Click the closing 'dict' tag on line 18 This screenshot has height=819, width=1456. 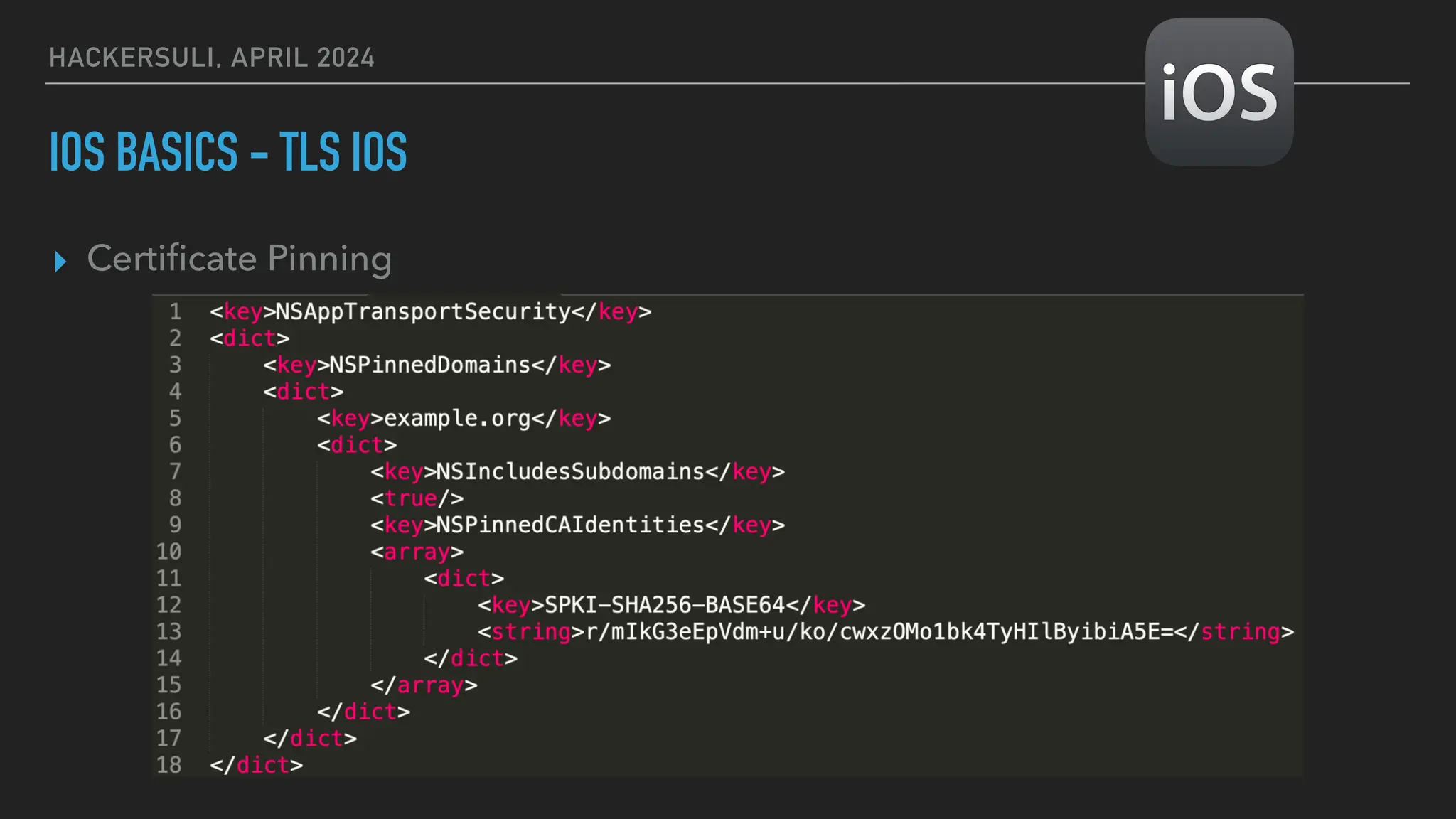[257, 765]
